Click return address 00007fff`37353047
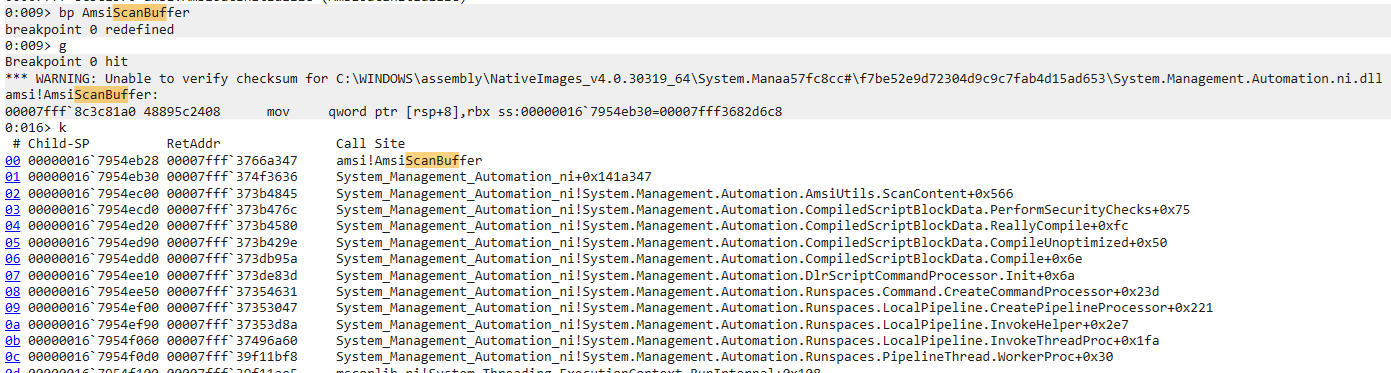 tap(232, 307)
